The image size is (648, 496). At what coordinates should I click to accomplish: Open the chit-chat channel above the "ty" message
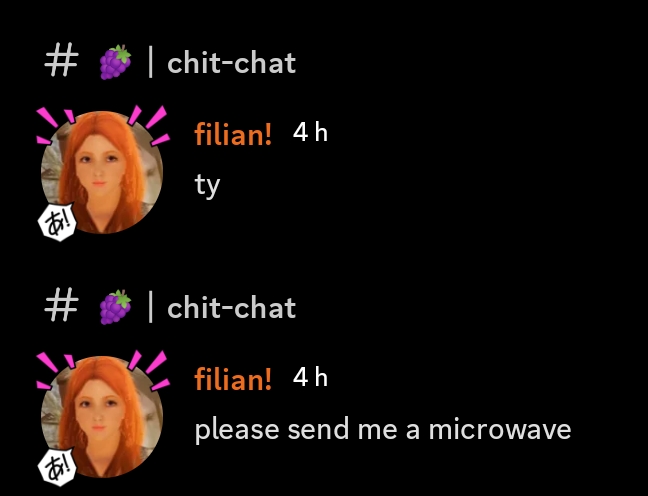tap(231, 63)
